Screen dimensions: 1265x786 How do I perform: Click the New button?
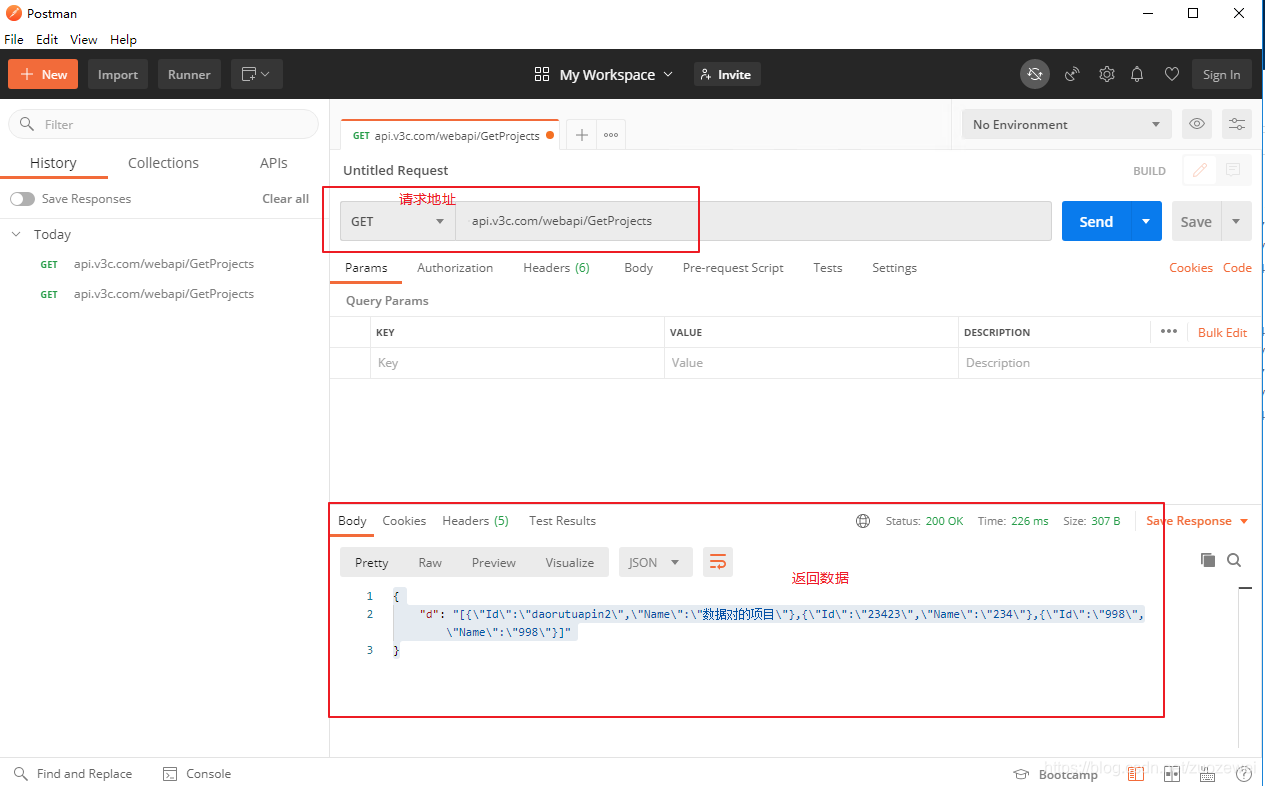[43, 74]
